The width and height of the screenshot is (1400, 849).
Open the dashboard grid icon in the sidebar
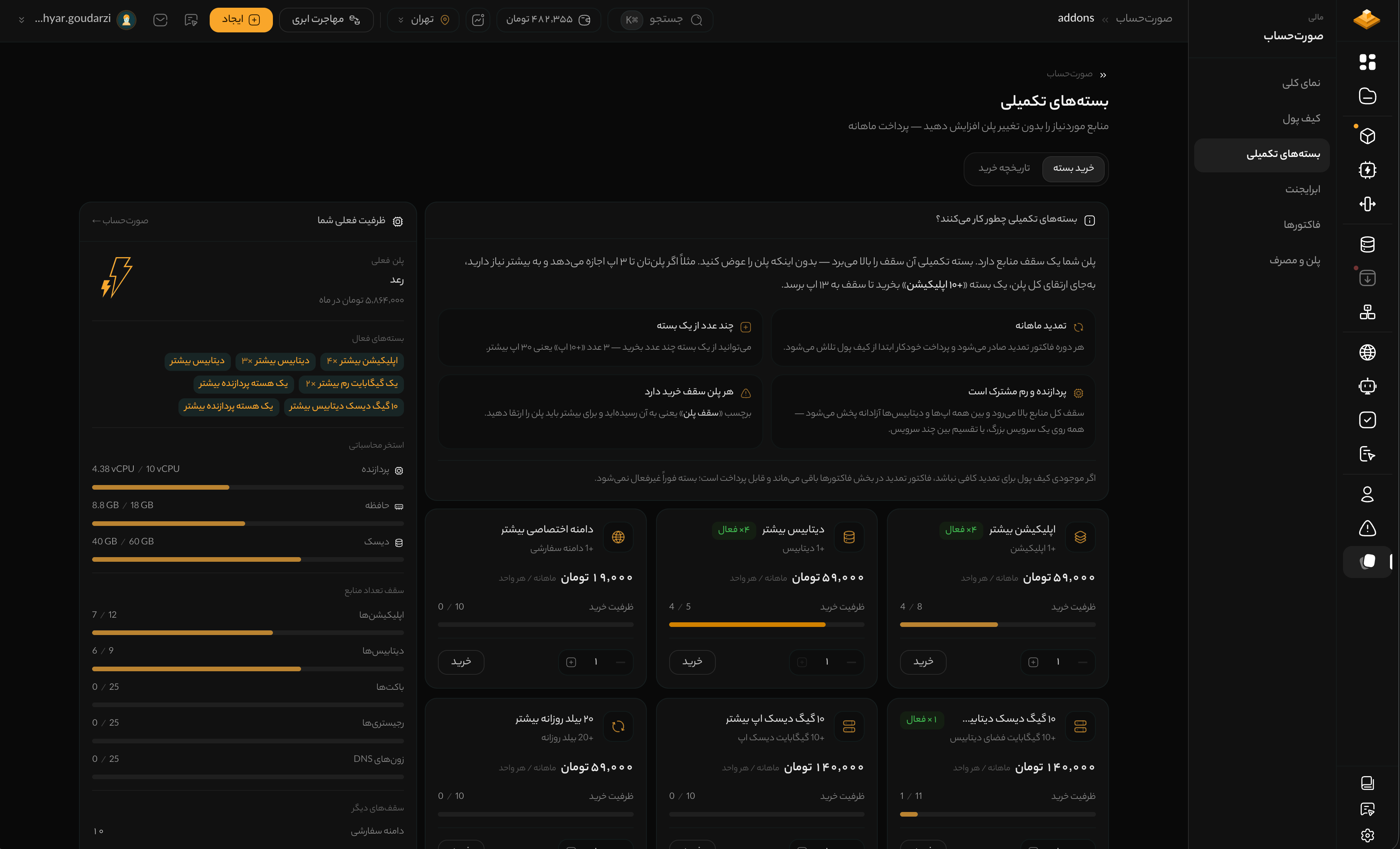point(1367,61)
